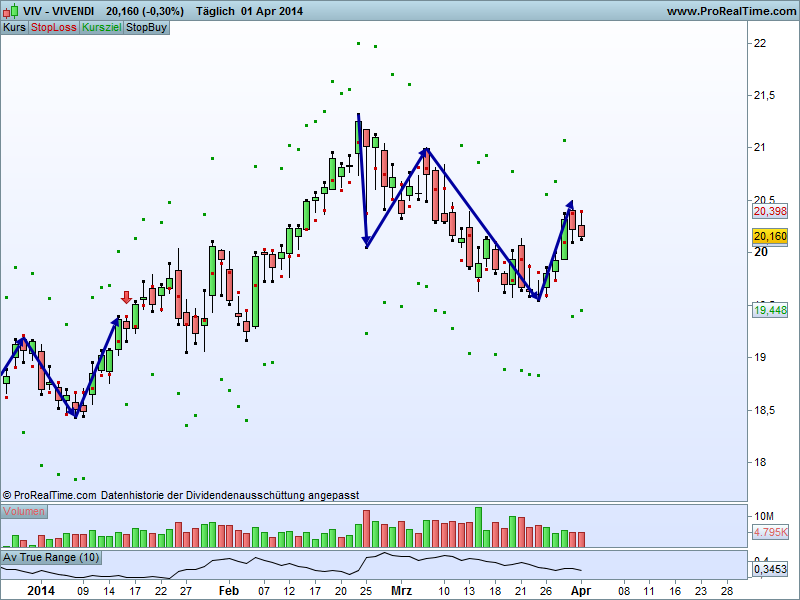
Task: Select the Kurs label tab
Action: (x=14, y=28)
